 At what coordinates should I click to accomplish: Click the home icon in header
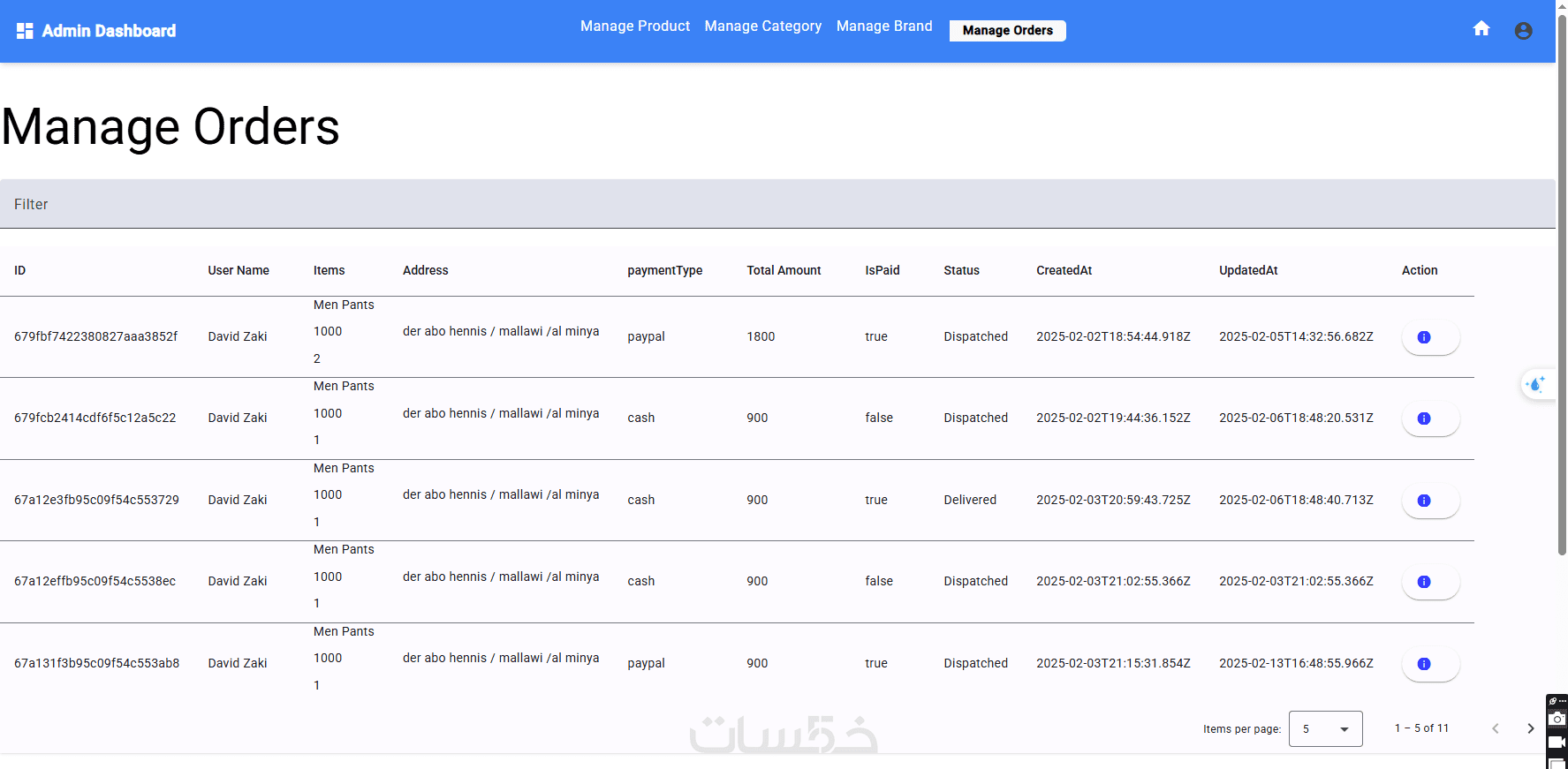1481,29
